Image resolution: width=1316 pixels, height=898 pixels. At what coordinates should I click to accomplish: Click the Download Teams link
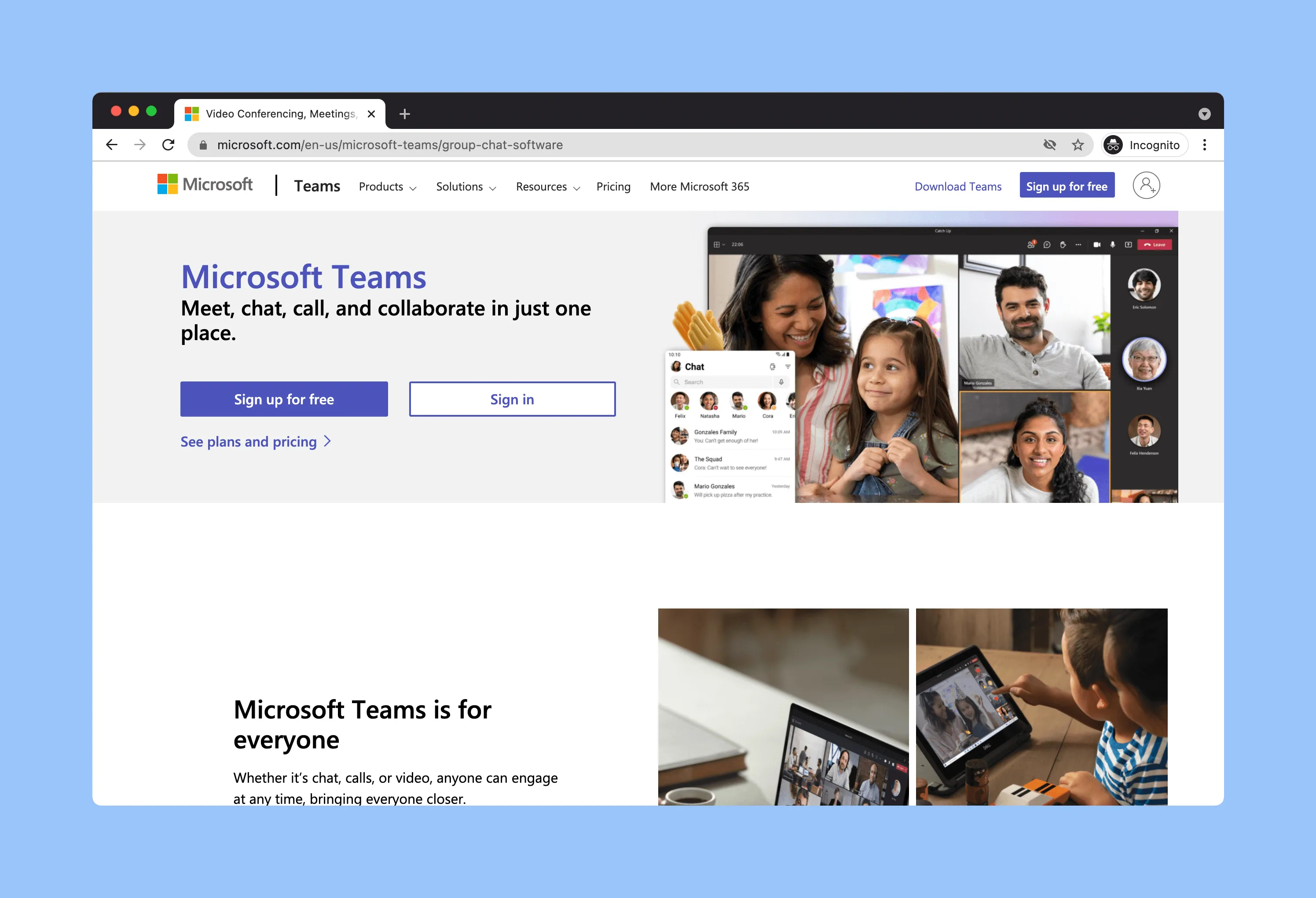(958, 187)
